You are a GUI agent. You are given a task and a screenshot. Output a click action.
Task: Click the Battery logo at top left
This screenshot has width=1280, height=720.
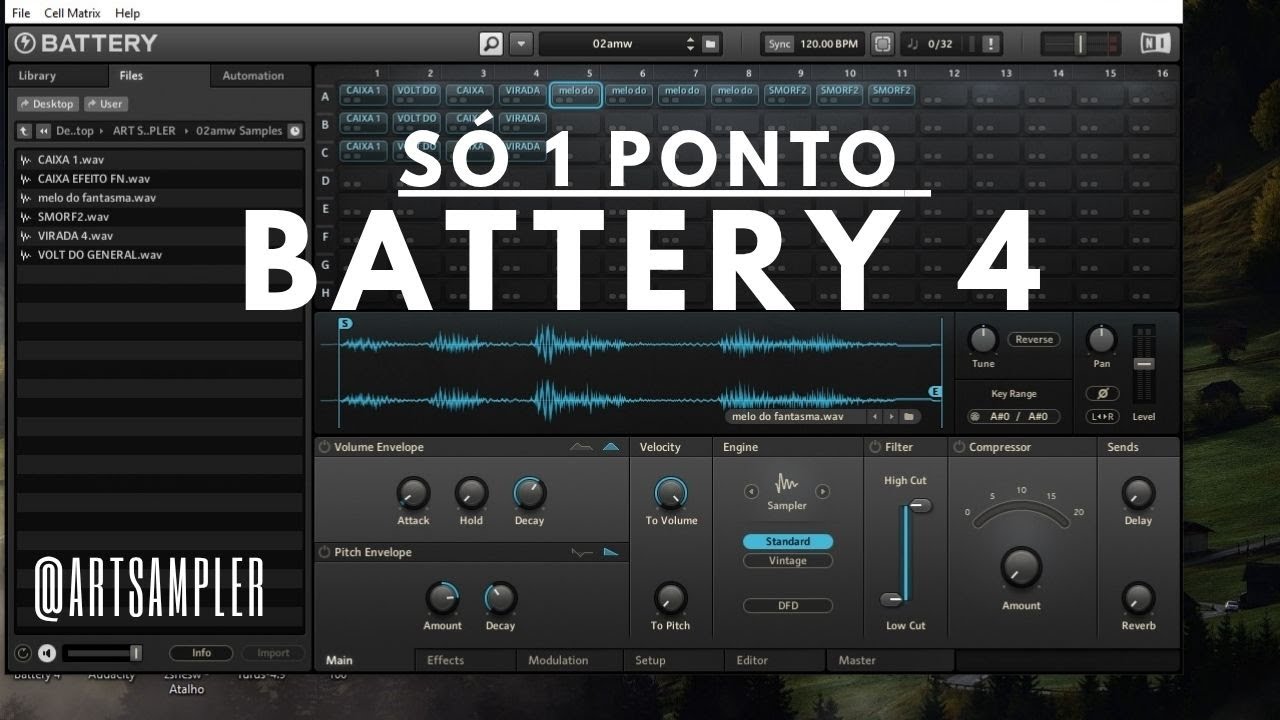coord(86,43)
